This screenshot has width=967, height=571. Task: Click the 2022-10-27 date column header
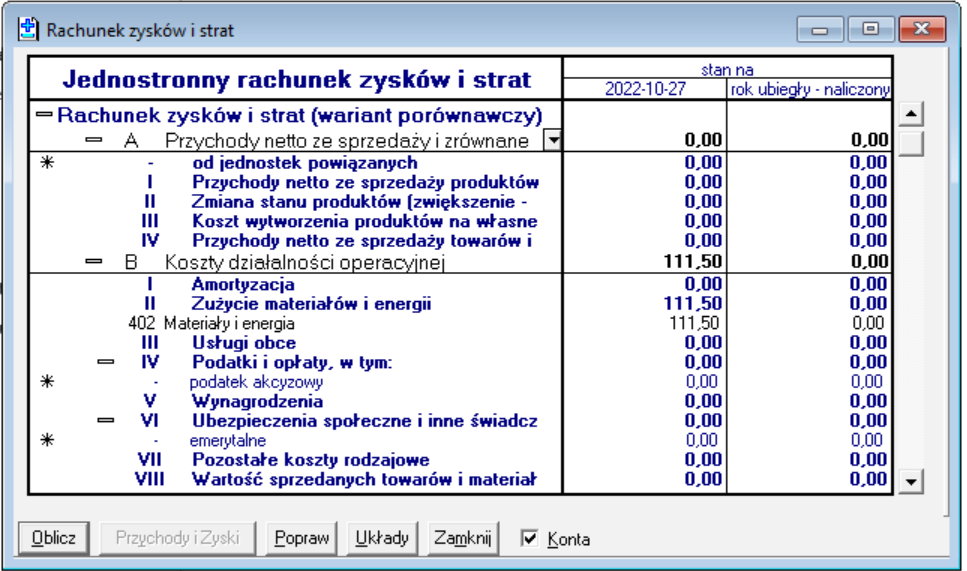[643, 90]
